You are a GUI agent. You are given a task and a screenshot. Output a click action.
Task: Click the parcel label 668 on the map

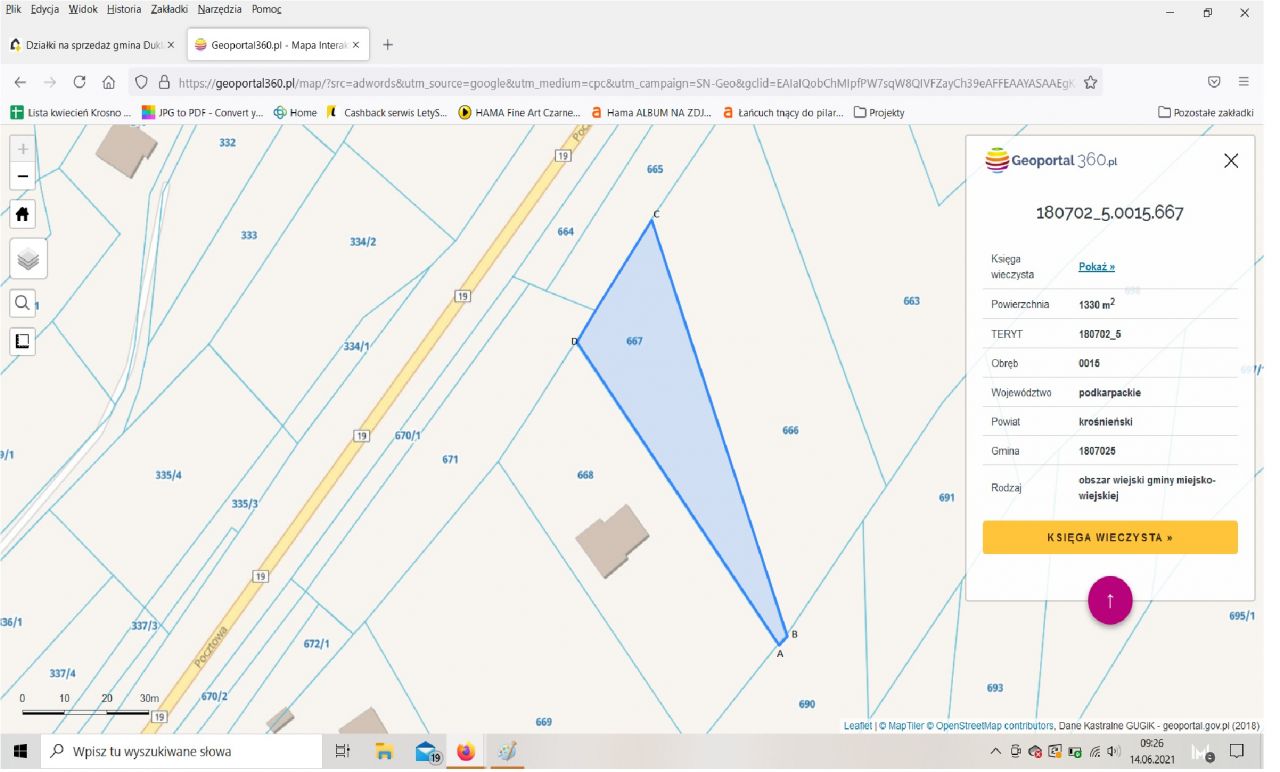[585, 475]
